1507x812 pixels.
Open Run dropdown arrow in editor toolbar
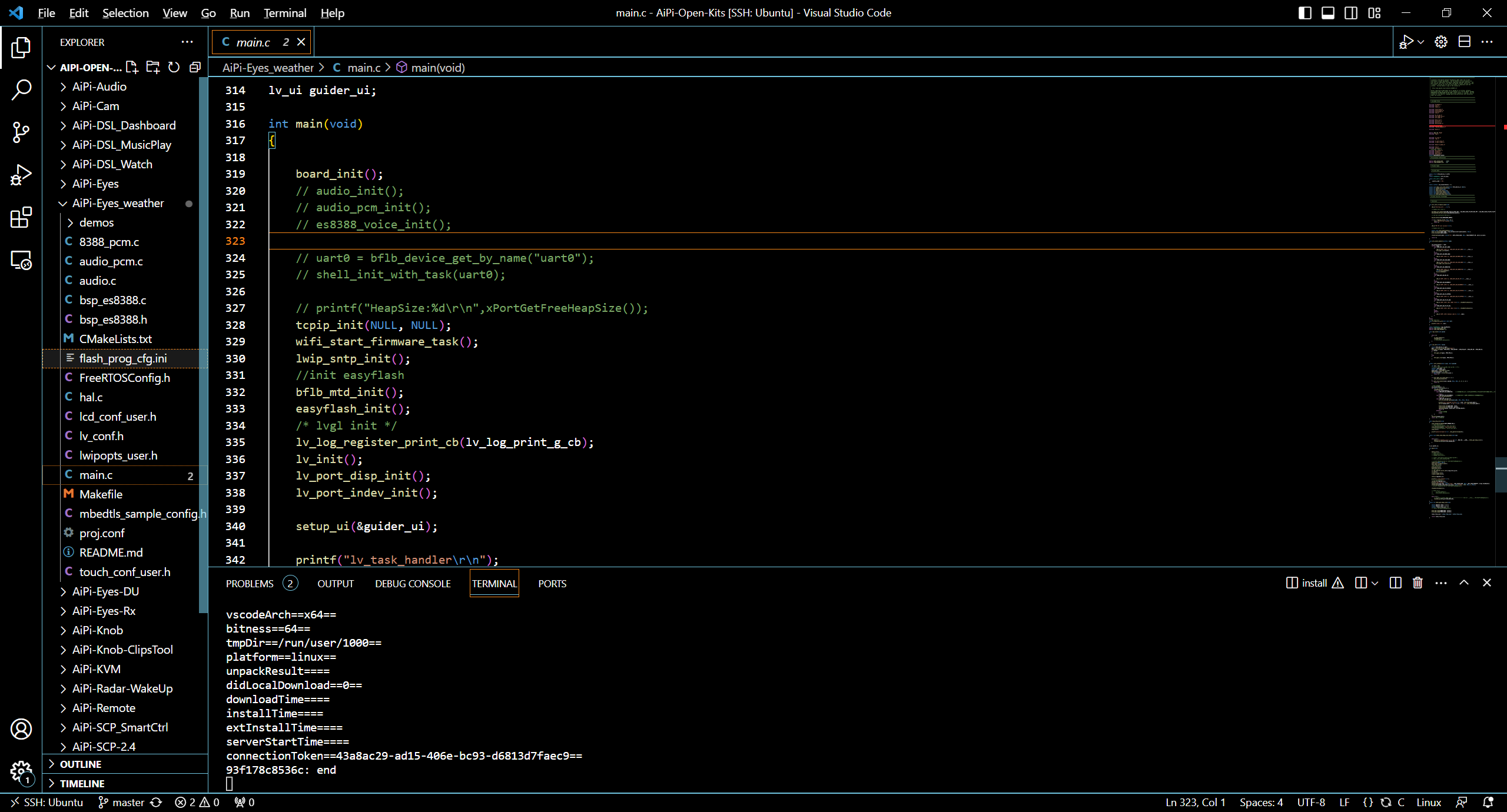pyautogui.click(x=1421, y=42)
